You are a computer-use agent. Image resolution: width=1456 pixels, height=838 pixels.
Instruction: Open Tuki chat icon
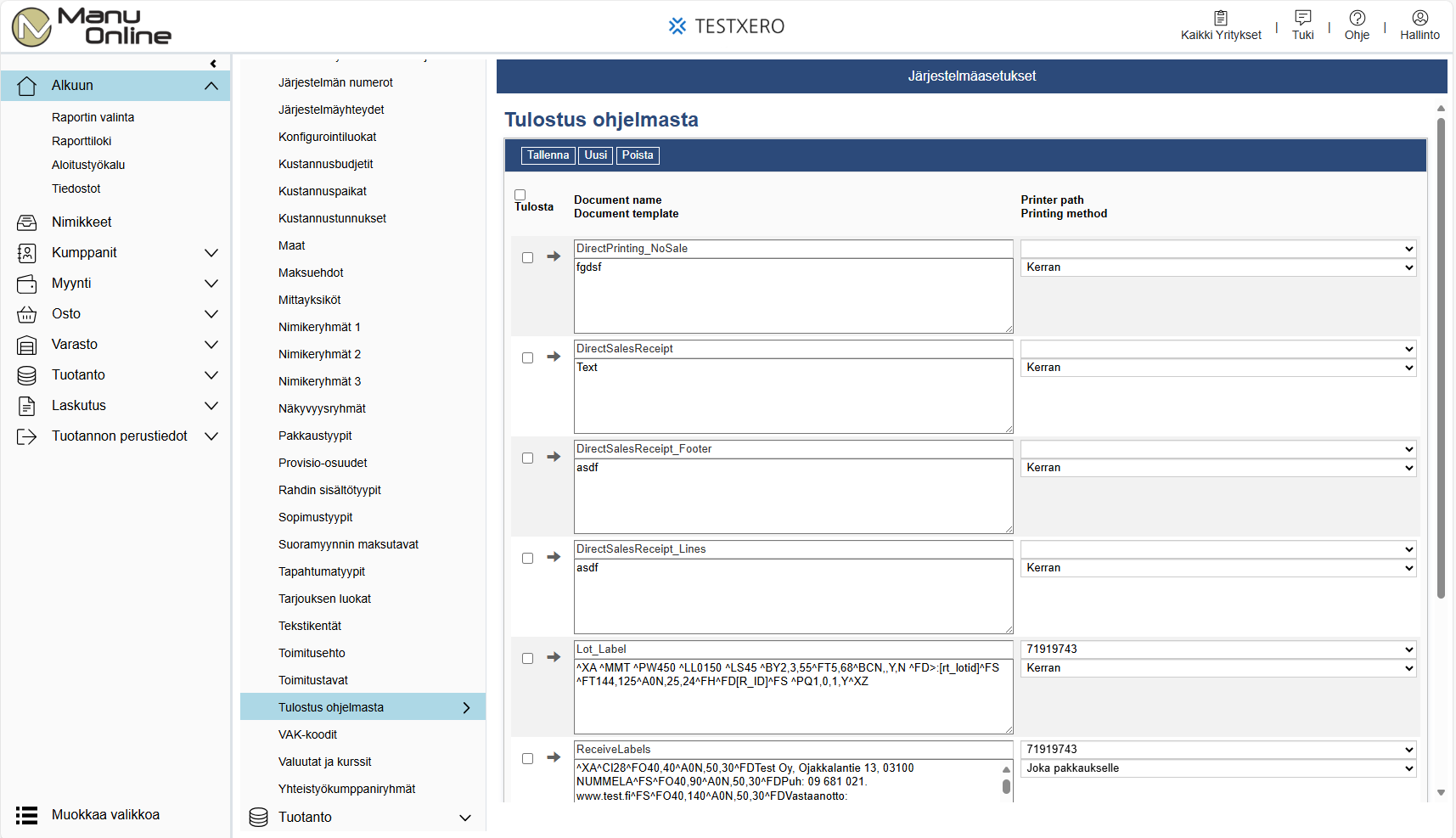tap(1303, 17)
